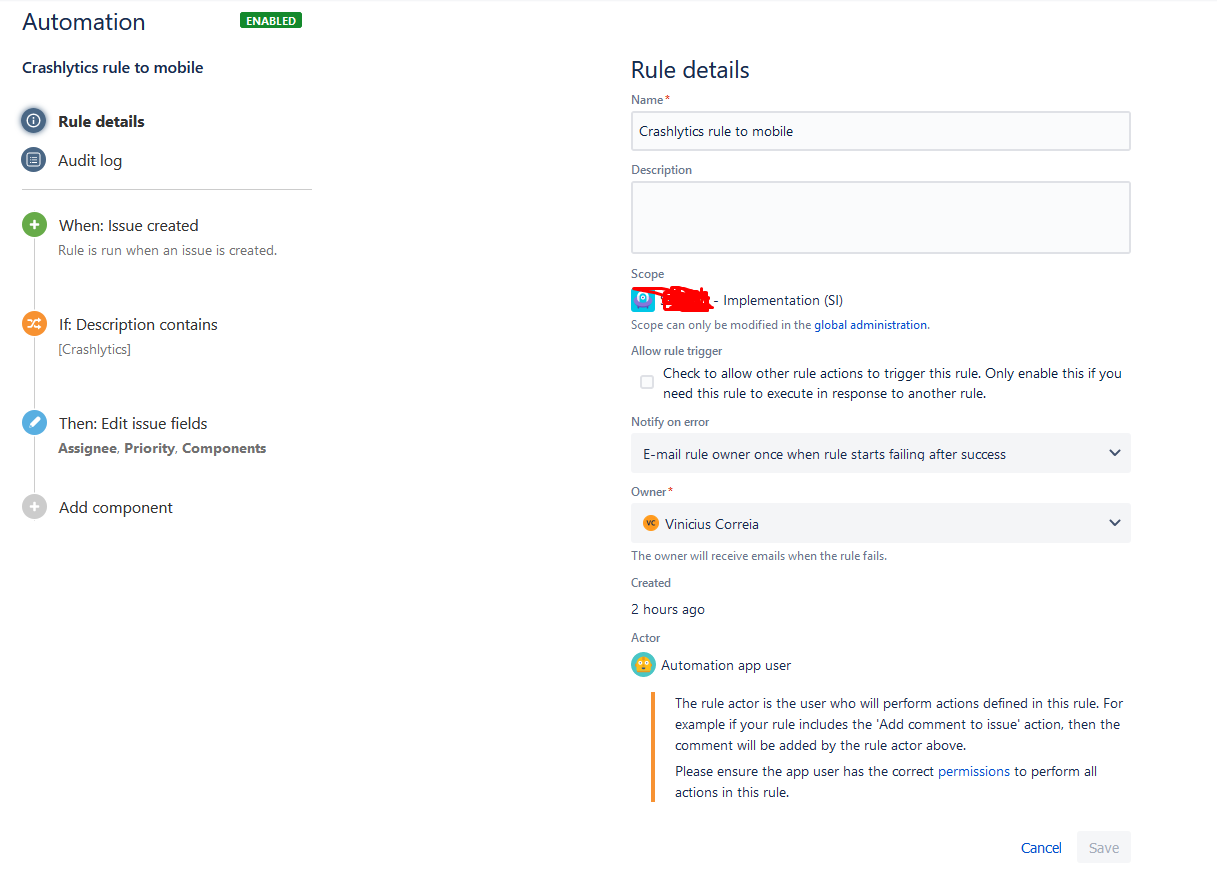Click the [Crashlytics] condition value text
Screen dimensions: 1217x871
coord(94,349)
